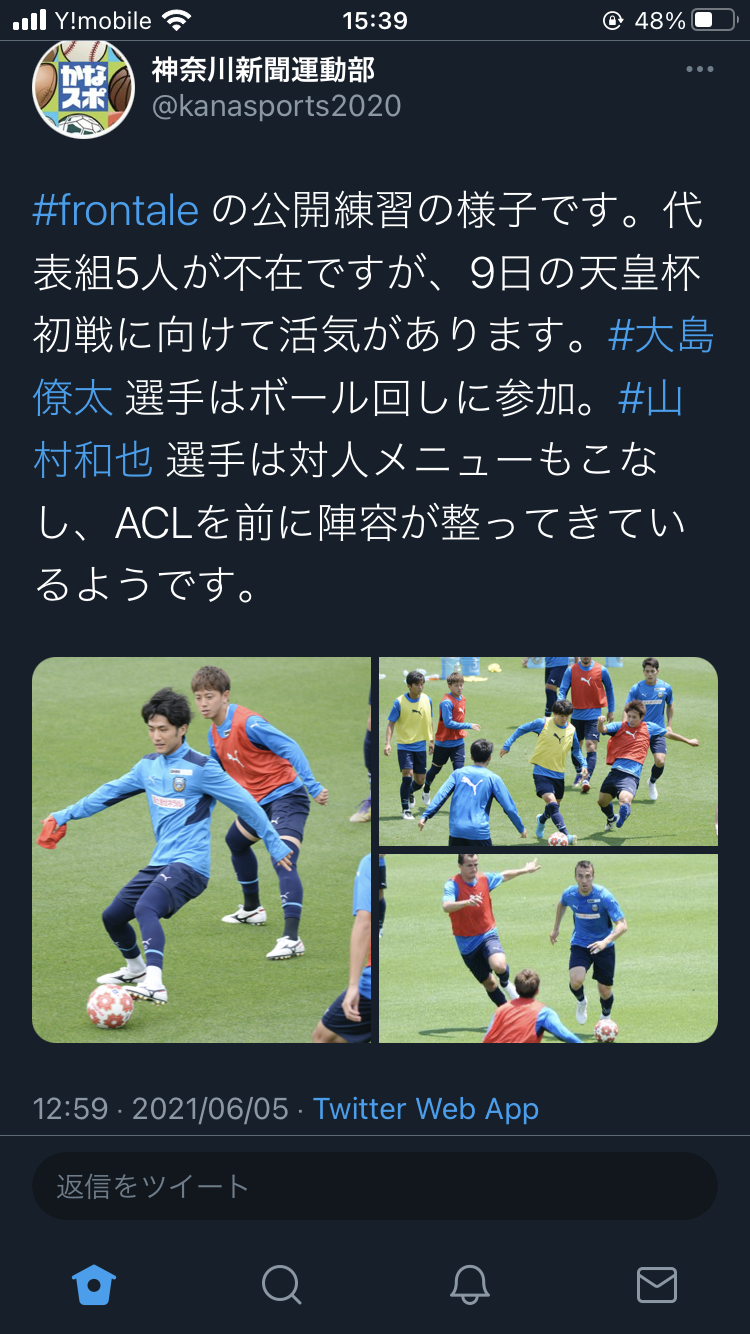Tap the 神奈川新聞運動部 account name
Viewport: 750px width, 1334px height.
click(x=264, y=70)
